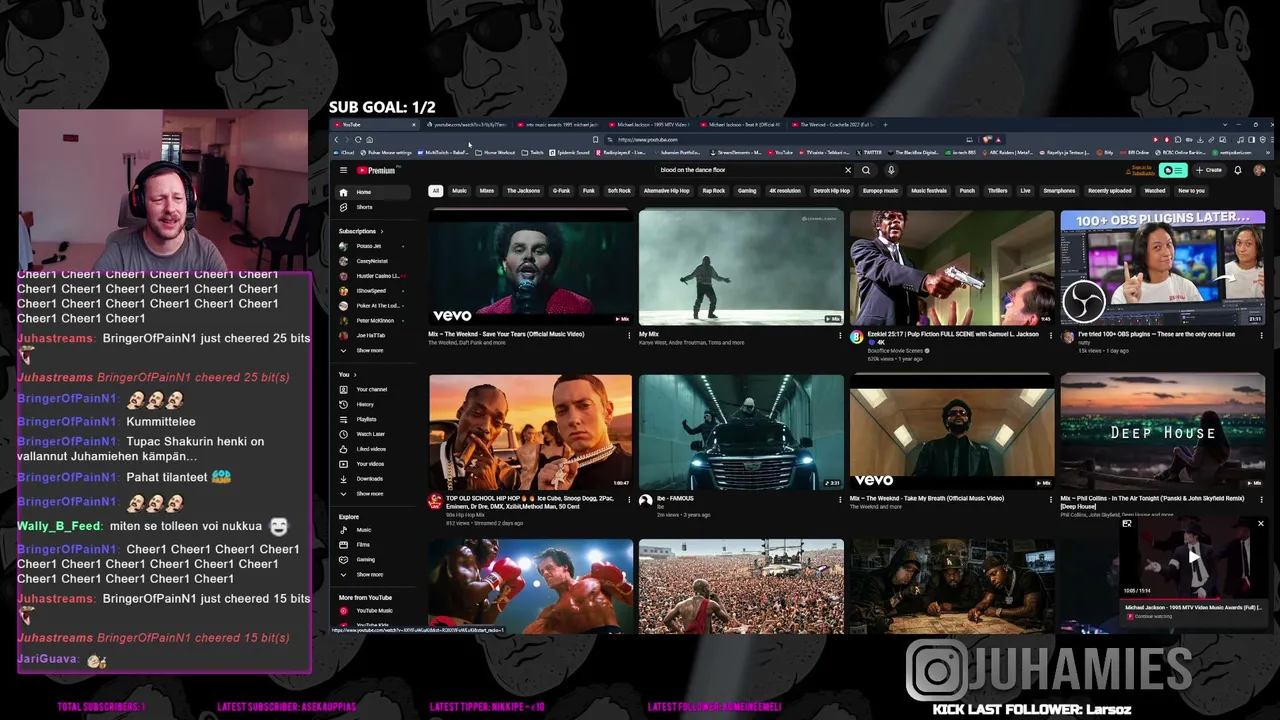
Task: Start voice search with the microphone icon
Action: point(891,170)
